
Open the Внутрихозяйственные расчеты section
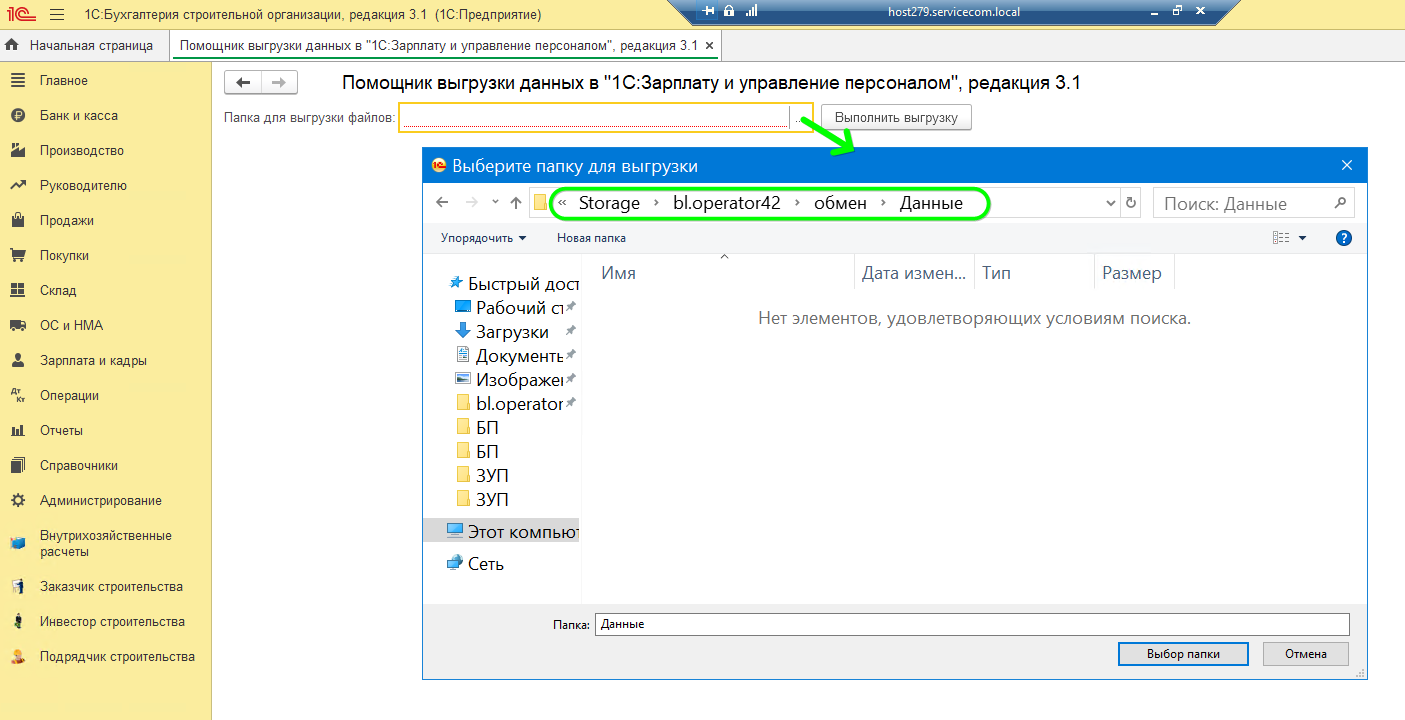click(106, 544)
